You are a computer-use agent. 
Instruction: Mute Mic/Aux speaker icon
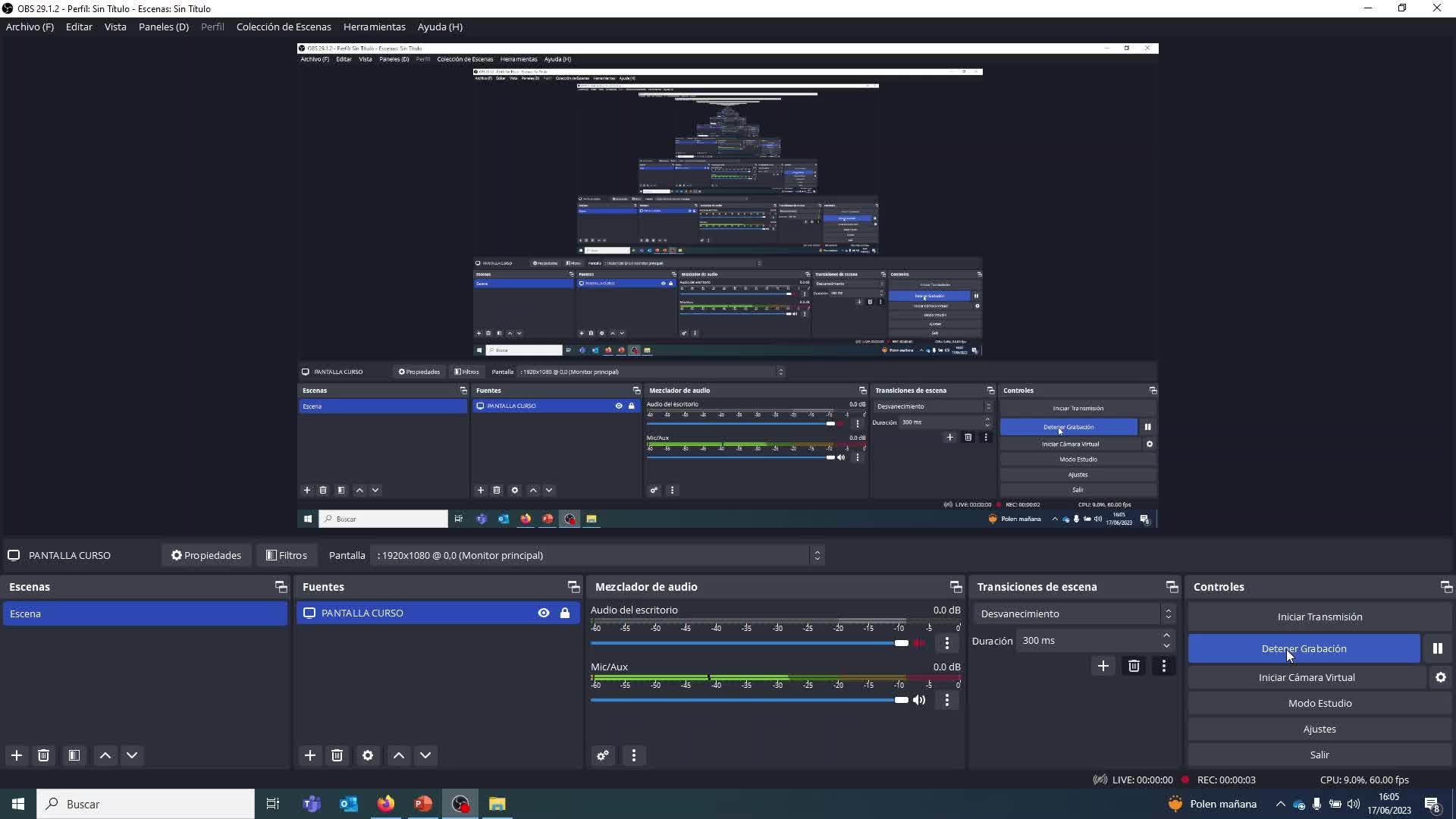pos(919,700)
